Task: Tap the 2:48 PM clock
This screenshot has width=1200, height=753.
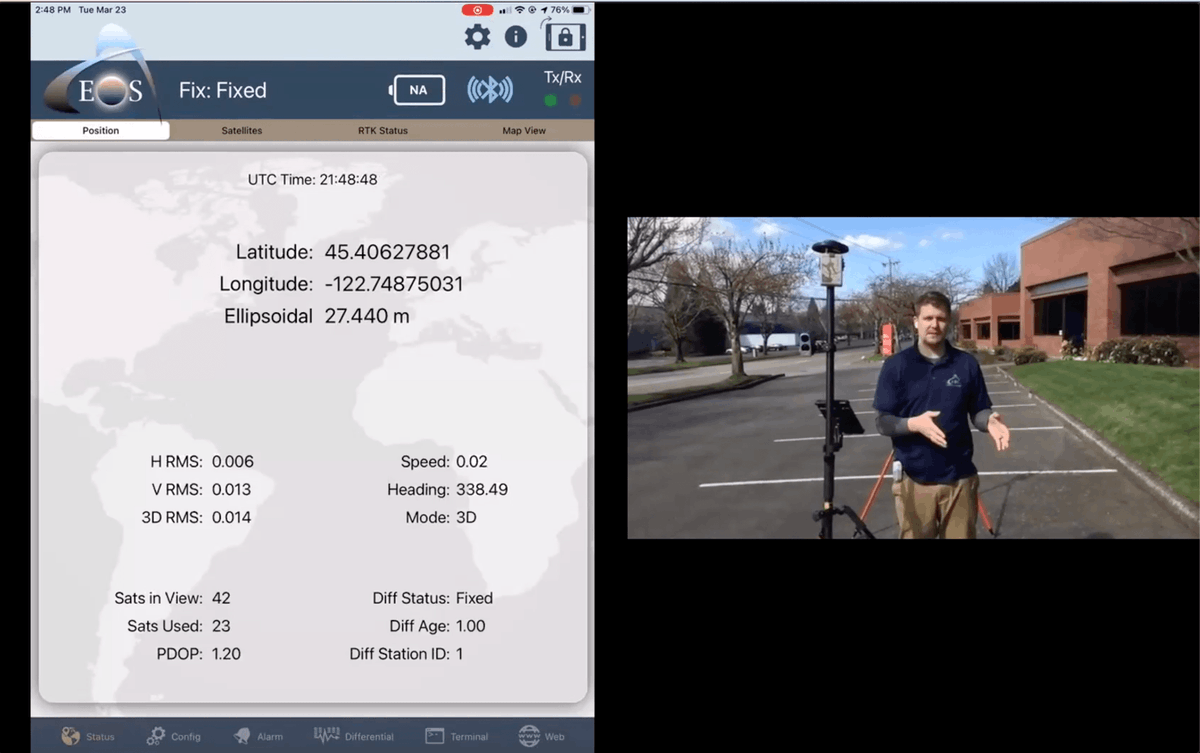Action: pyautogui.click(x=53, y=10)
